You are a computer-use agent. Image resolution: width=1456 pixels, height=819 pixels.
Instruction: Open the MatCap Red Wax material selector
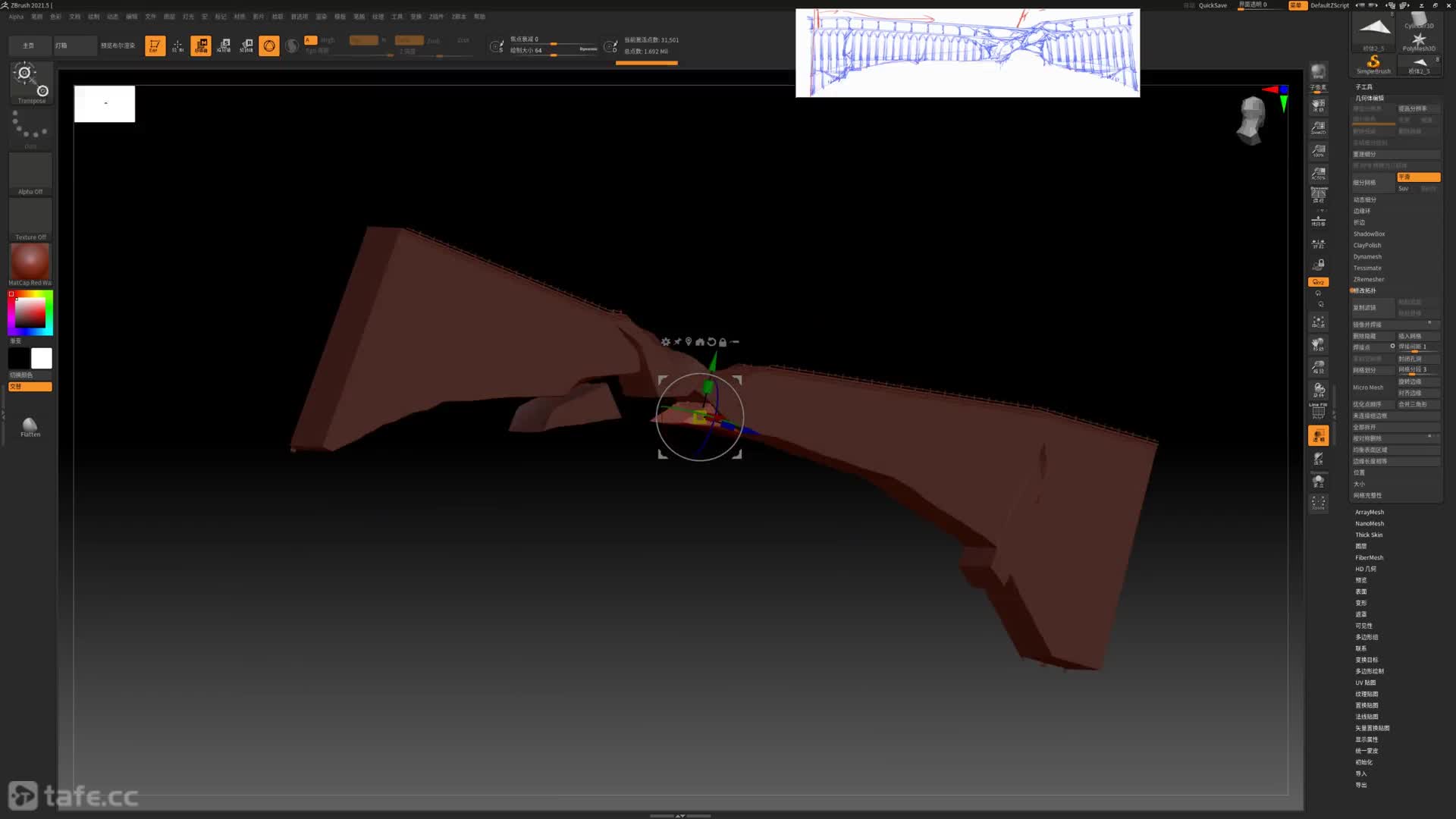[x=30, y=265]
